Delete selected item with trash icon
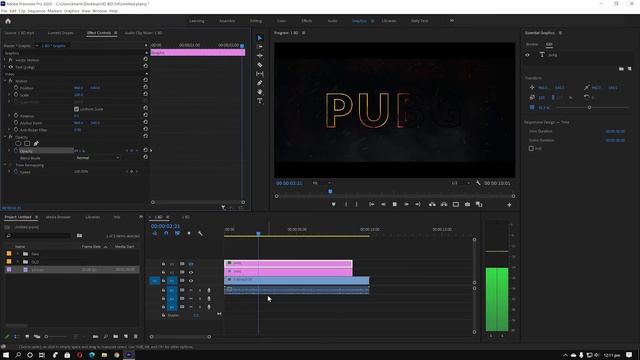The height and width of the screenshot is (360, 640). (x=136, y=336)
